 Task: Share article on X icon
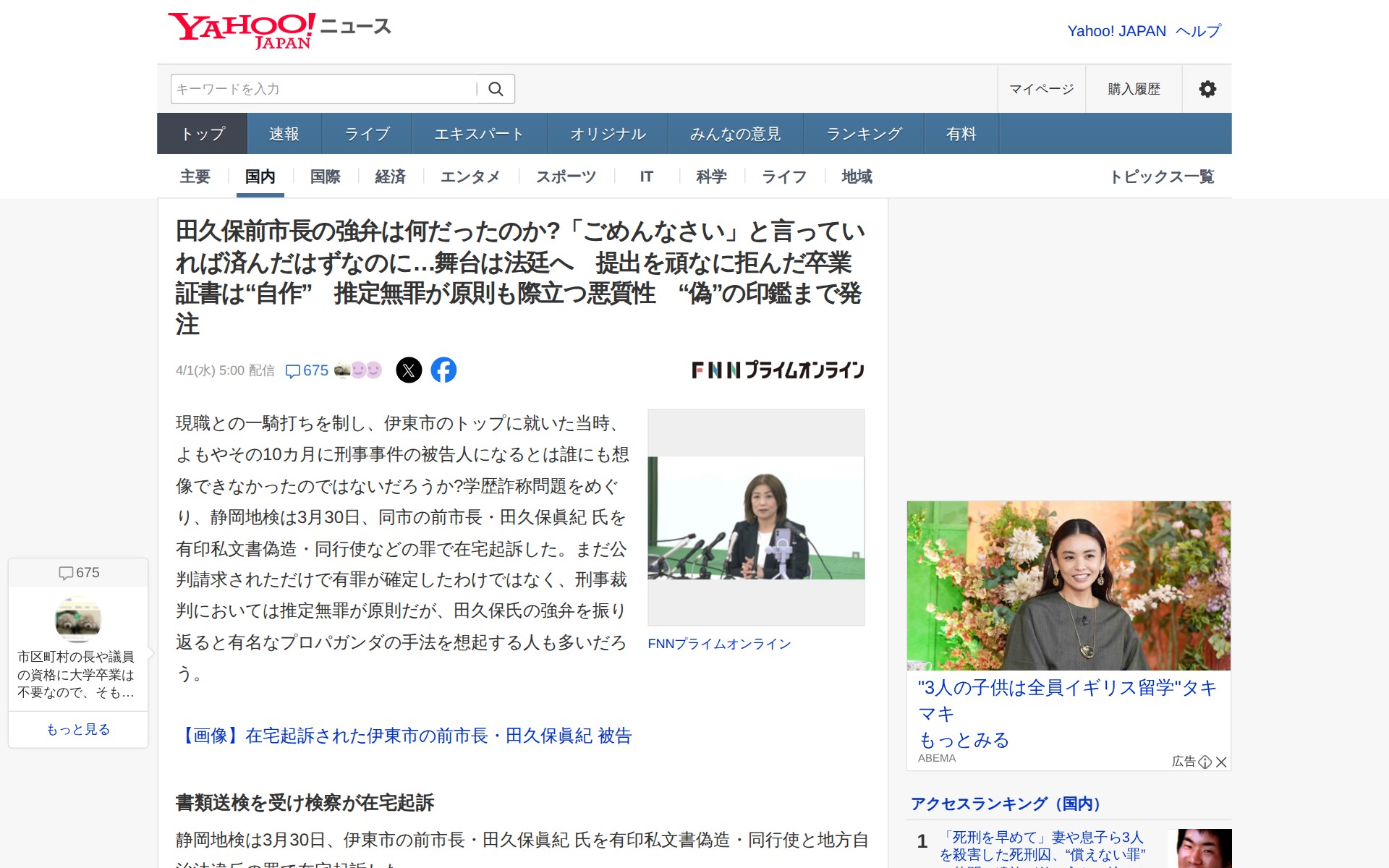pyautogui.click(x=409, y=370)
